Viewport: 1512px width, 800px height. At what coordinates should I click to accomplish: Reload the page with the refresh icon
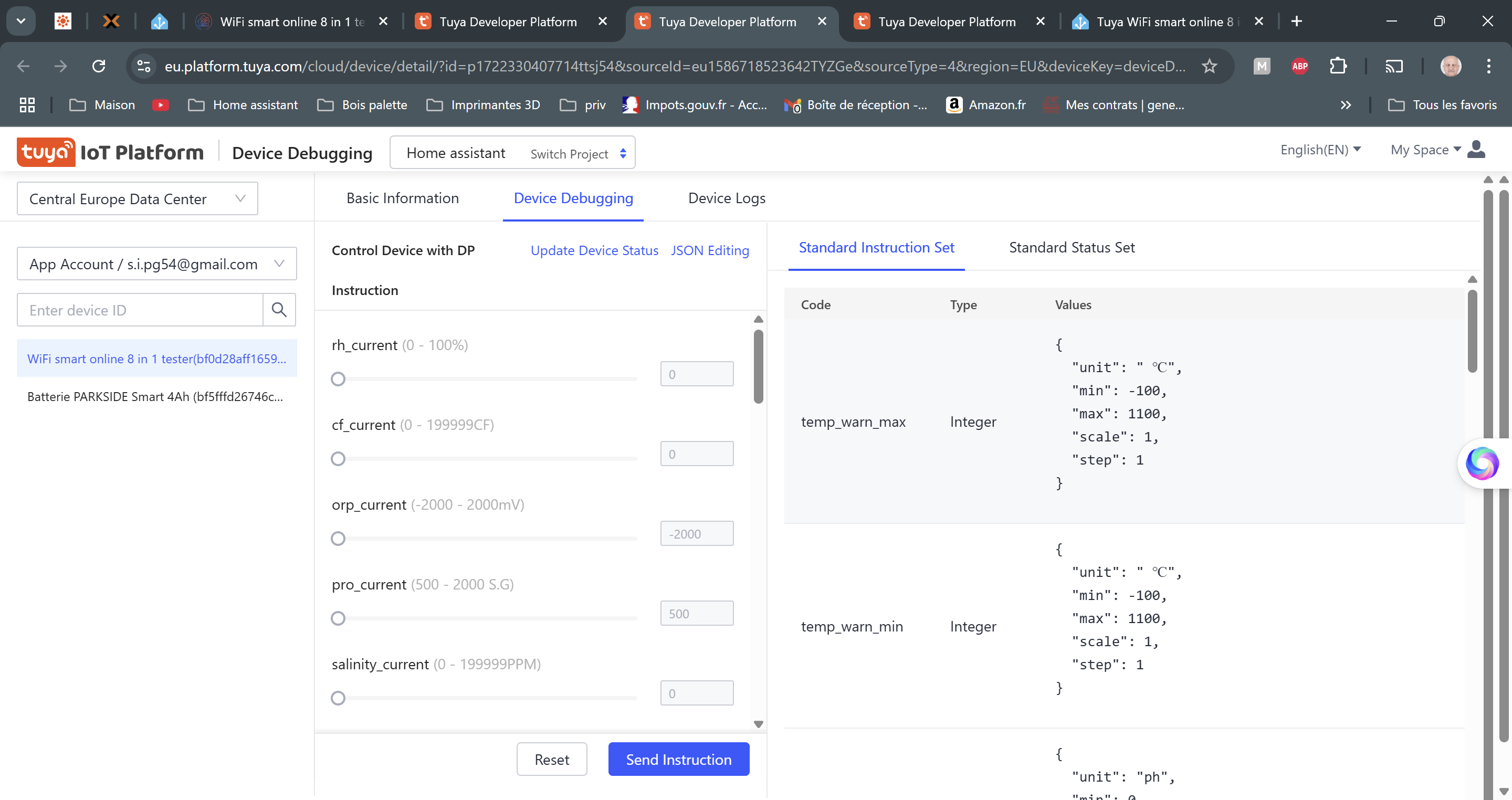click(99, 66)
